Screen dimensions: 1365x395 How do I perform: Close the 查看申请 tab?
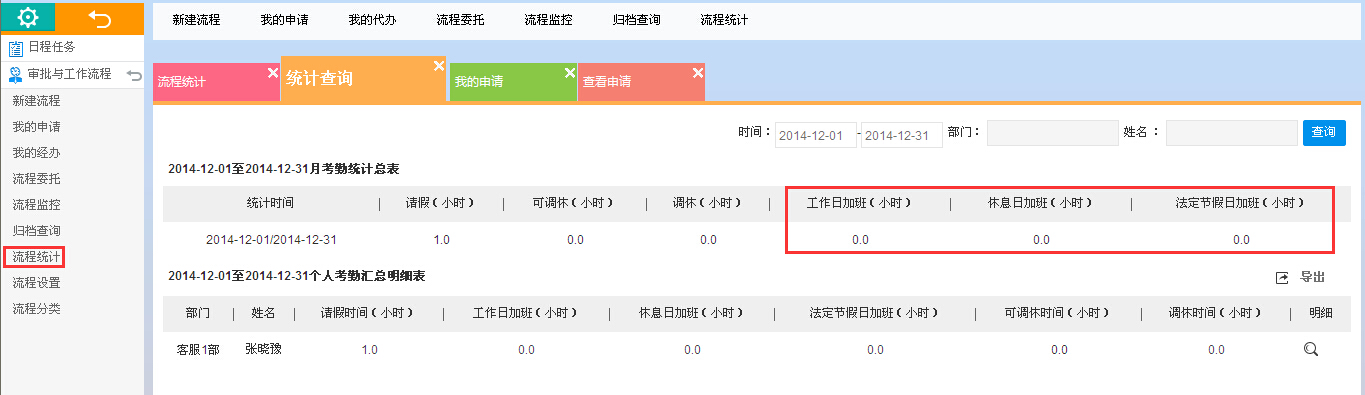coord(697,73)
